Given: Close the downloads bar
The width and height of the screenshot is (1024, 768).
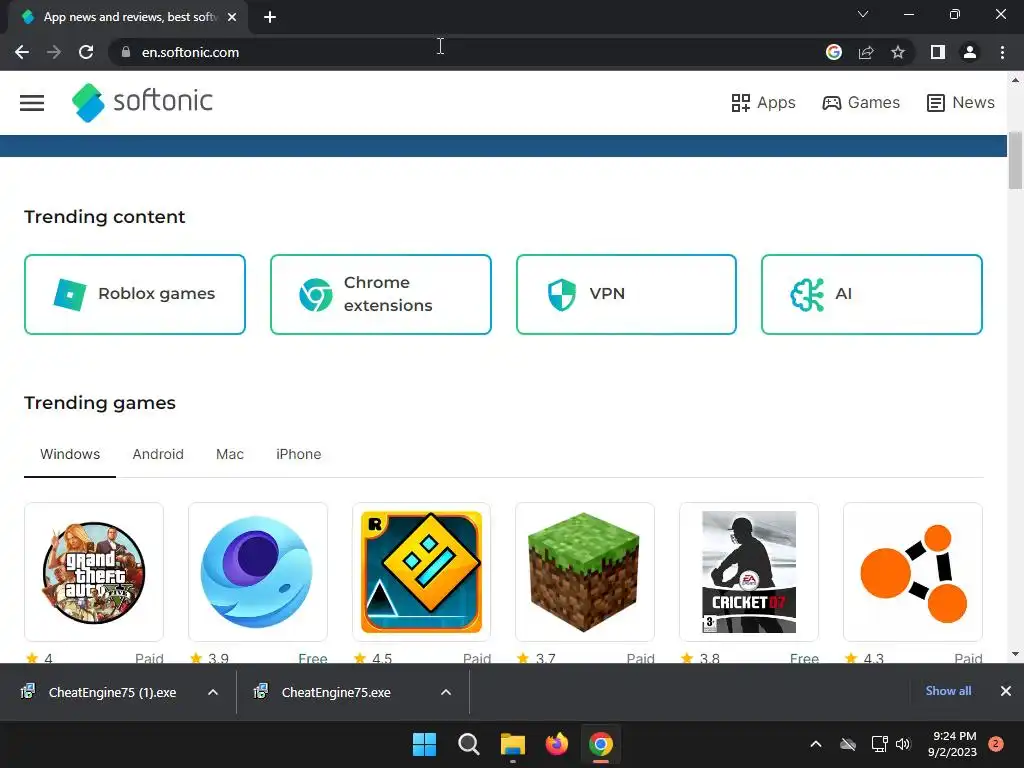Looking at the screenshot, I should 1006,691.
